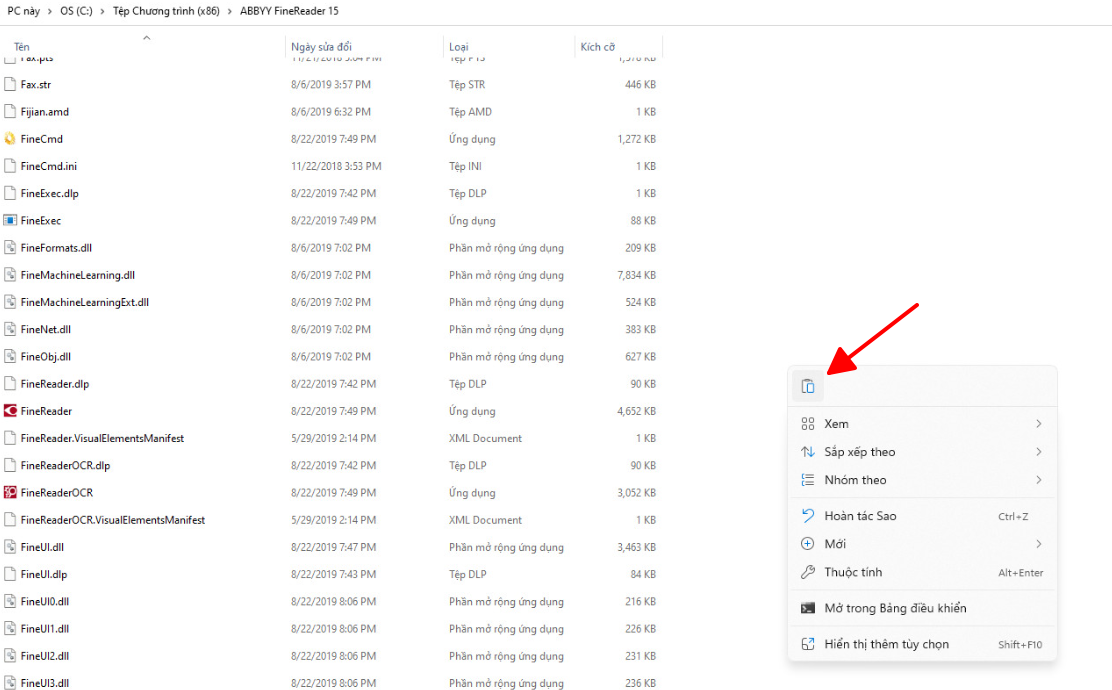Toggle sort direction arrow above Tên column
Screen dimensions: 1112x690
(147, 38)
